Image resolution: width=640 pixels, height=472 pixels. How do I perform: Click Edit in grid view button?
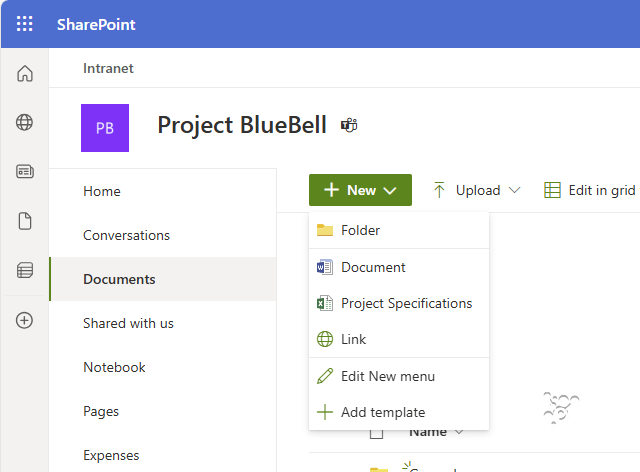pyautogui.click(x=590, y=190)
